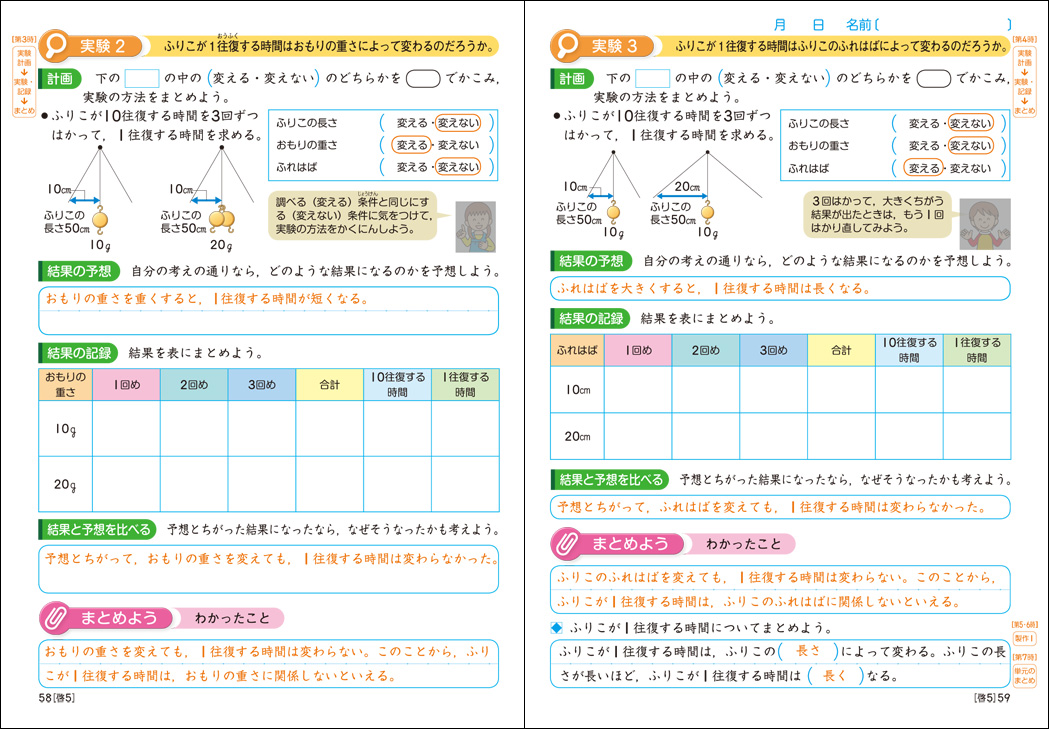Click the page number 59
The width and height of the screenshot is (1049, 729).
1004,698
